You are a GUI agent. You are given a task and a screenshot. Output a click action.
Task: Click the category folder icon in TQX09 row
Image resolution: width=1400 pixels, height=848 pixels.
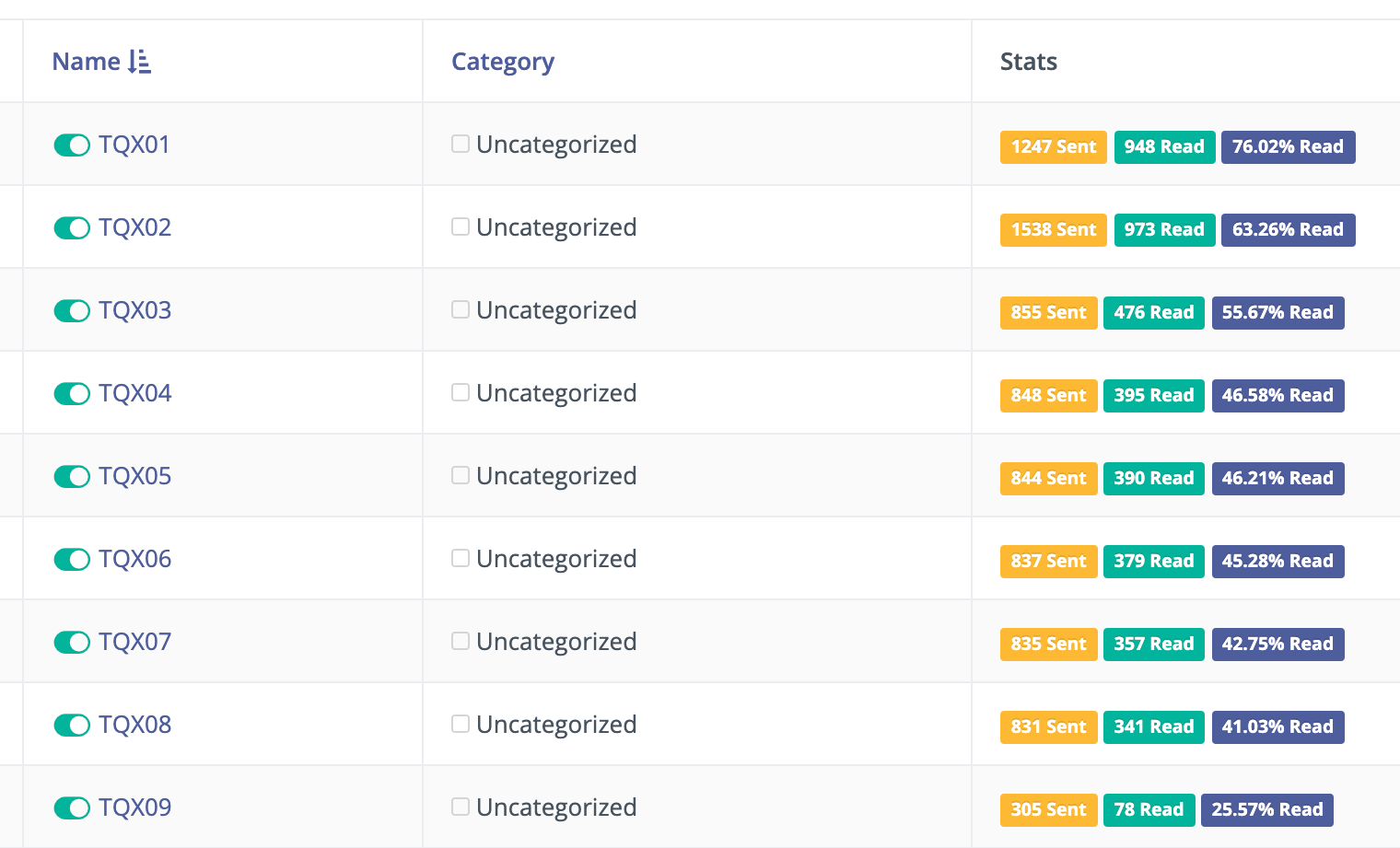point(461,807)
